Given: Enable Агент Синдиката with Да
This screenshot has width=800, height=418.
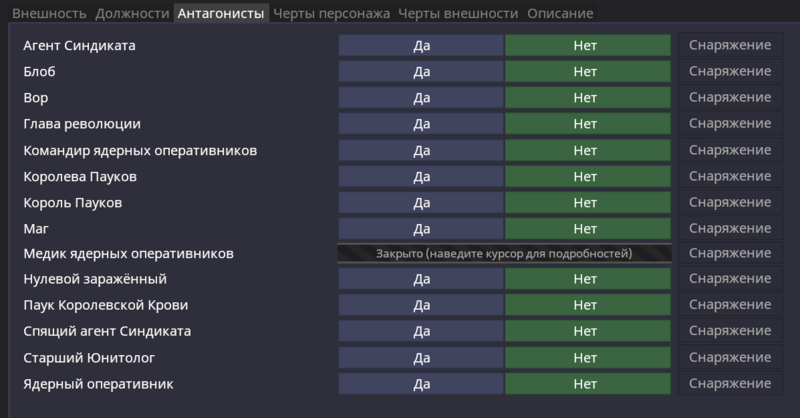Looking at the screenshot, I should point(421,46).
